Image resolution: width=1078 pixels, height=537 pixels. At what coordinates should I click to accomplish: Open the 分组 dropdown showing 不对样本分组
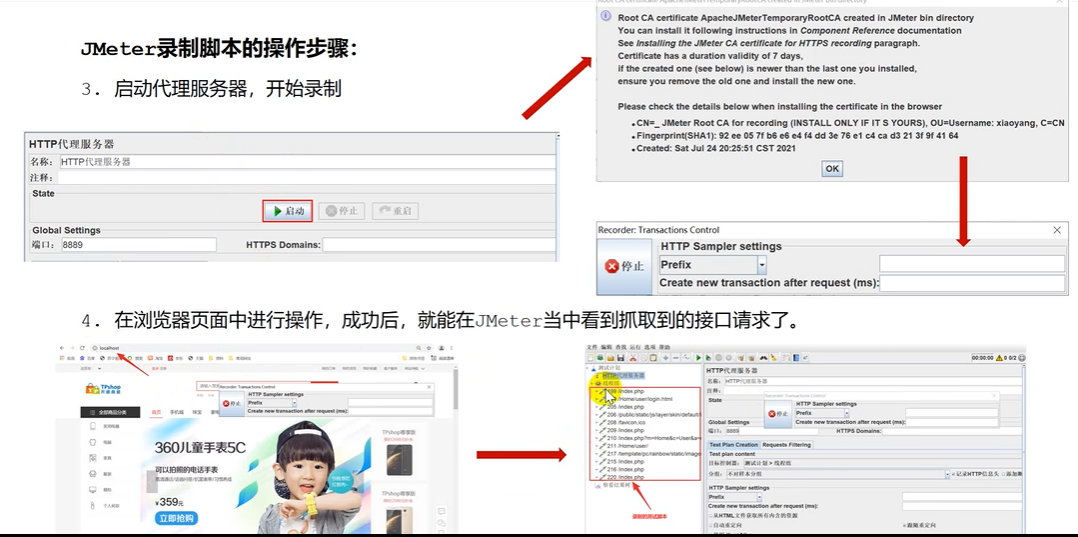click(947, 474)
